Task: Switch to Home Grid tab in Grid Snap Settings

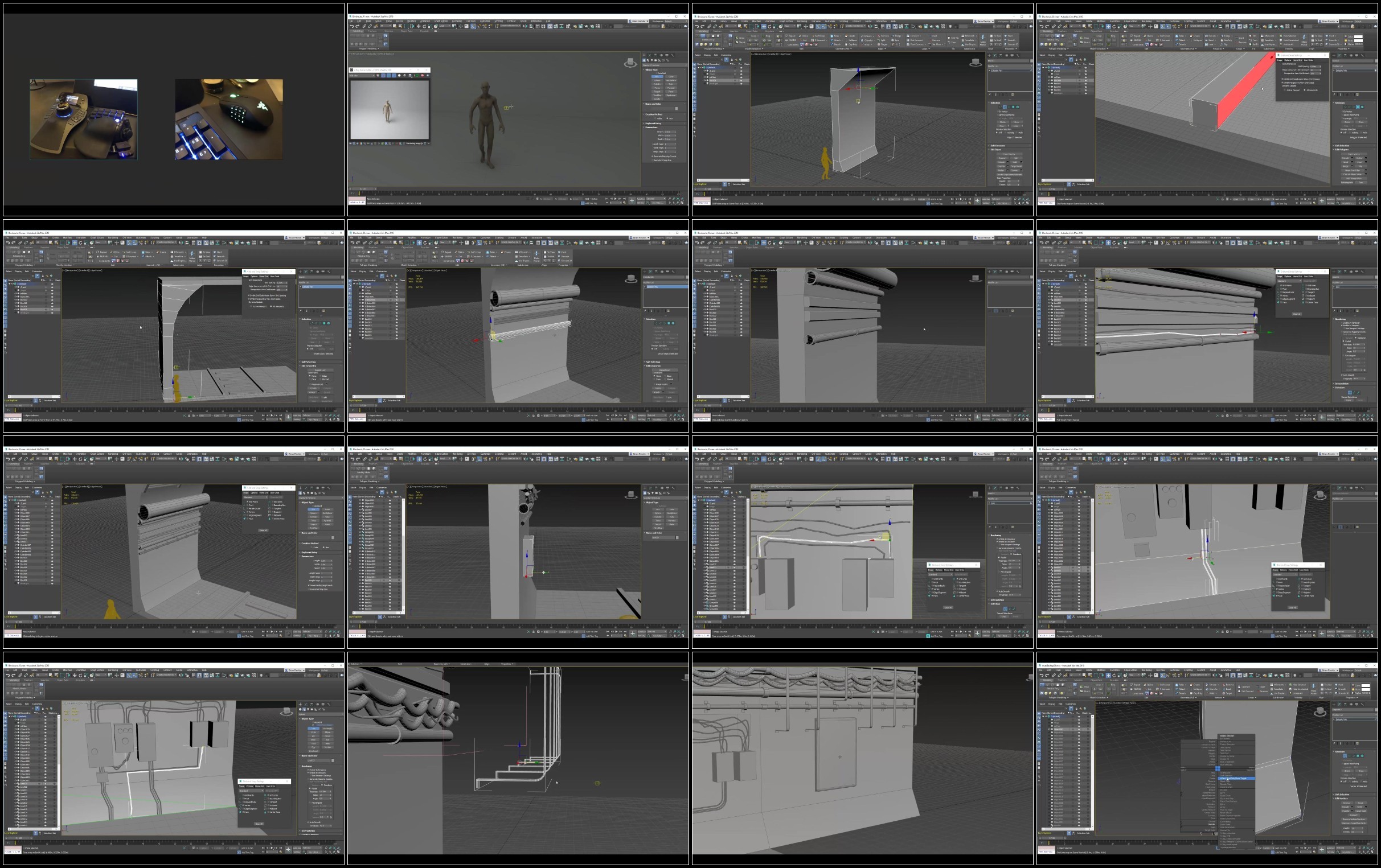Action: [1297, 60]
